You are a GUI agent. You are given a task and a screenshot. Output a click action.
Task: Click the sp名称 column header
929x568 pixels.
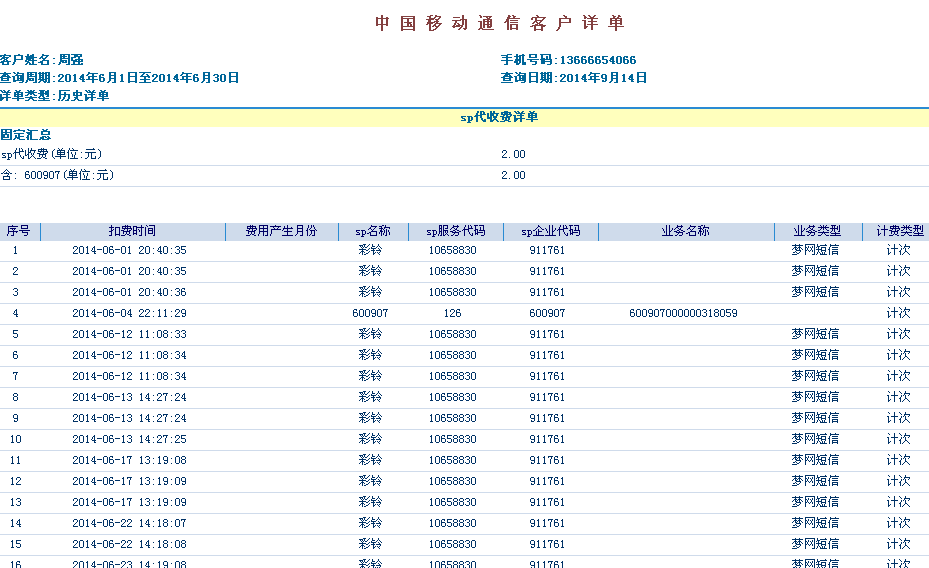[x=372, y=231]
